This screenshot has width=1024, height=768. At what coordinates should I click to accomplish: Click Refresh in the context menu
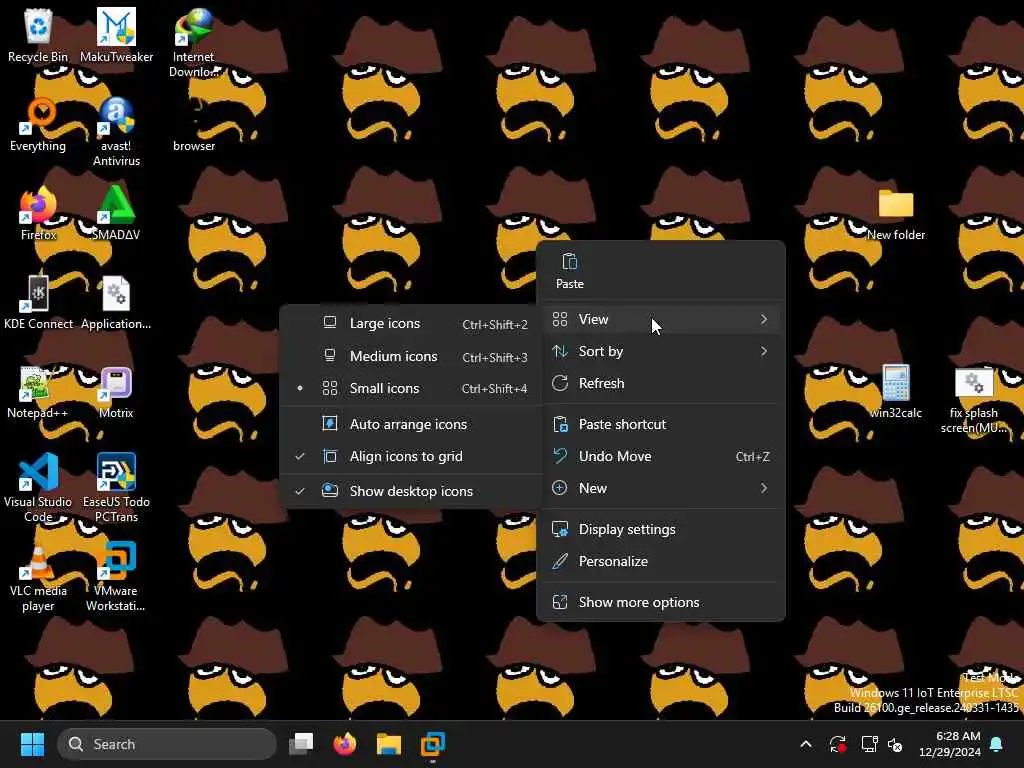coord(661,383)
